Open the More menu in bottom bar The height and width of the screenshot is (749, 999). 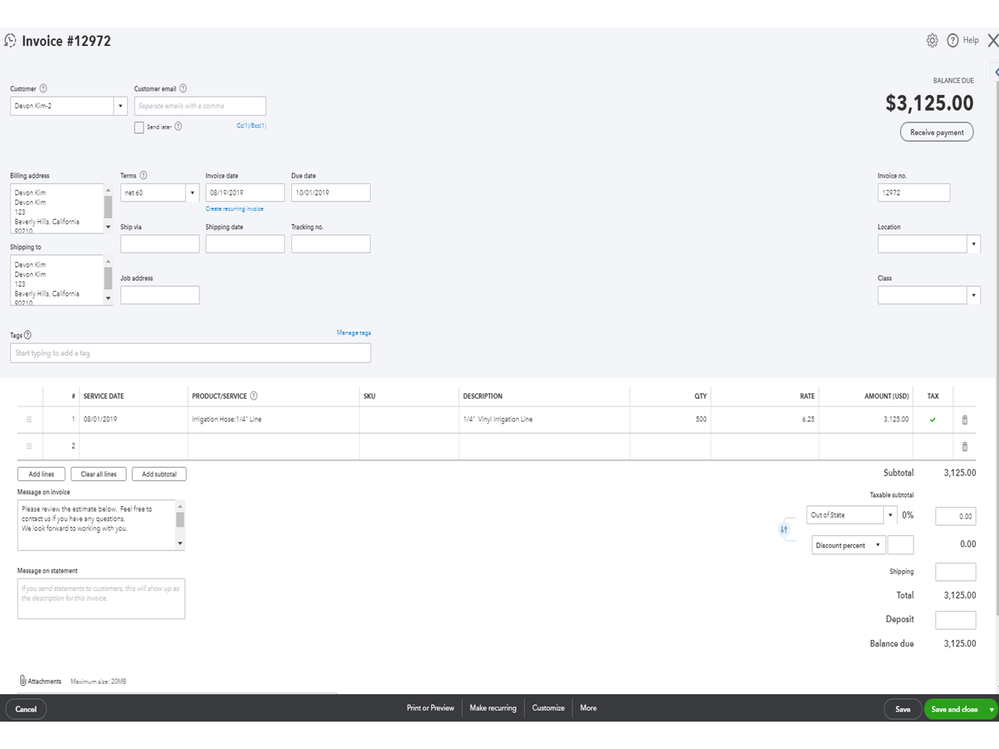coord(588,708)
